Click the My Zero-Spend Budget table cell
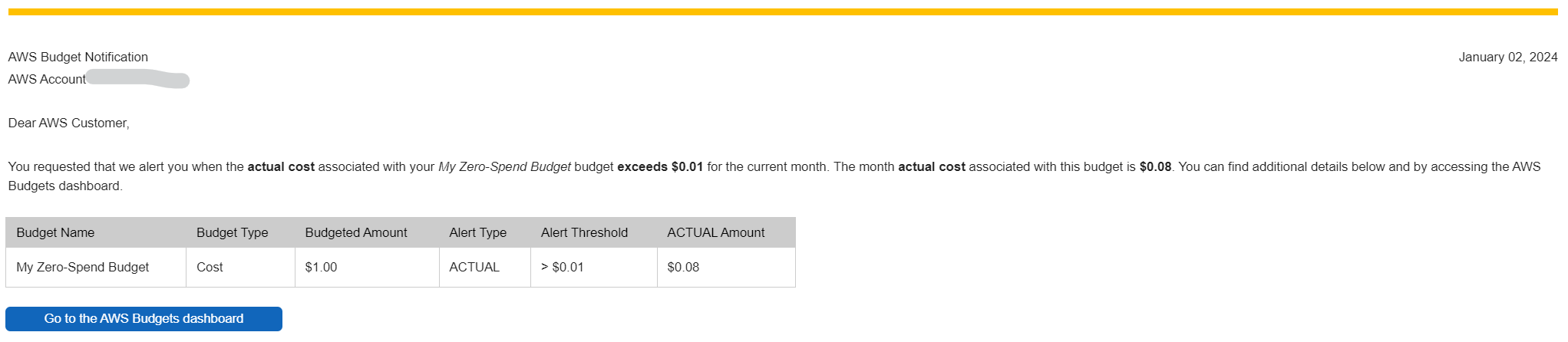 tap(83, 268)
